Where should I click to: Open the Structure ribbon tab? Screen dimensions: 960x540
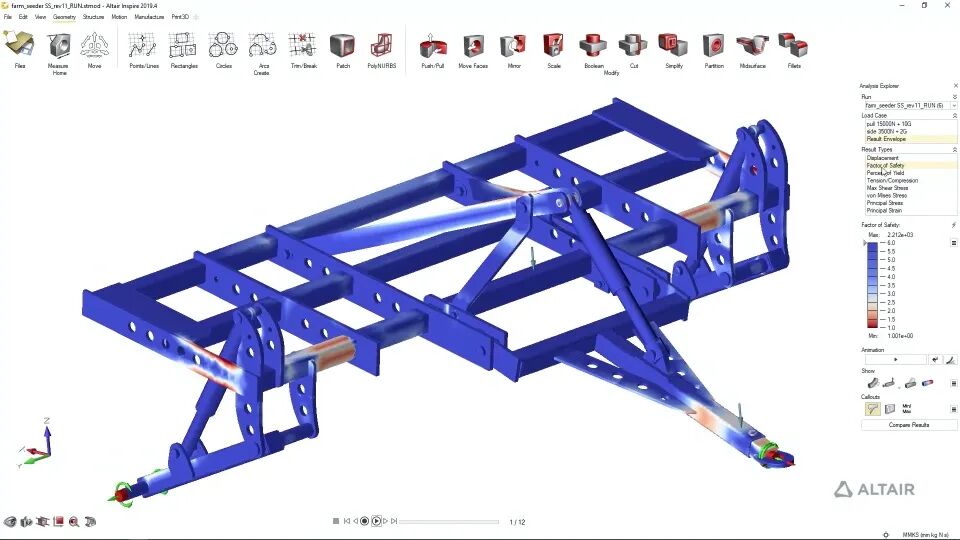[x=94, y=17]
